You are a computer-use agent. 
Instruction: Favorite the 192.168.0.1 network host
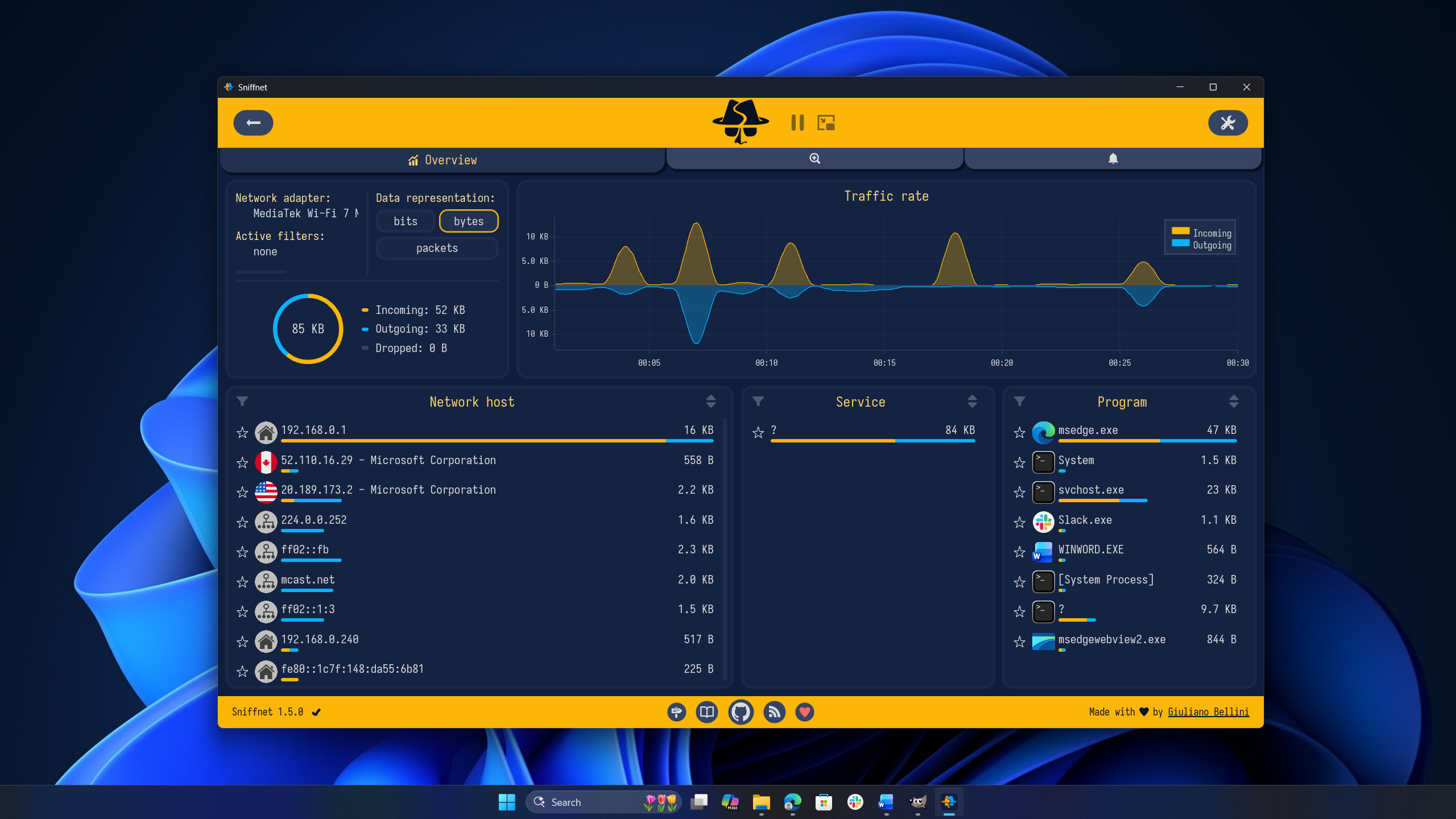pos(242,432)
